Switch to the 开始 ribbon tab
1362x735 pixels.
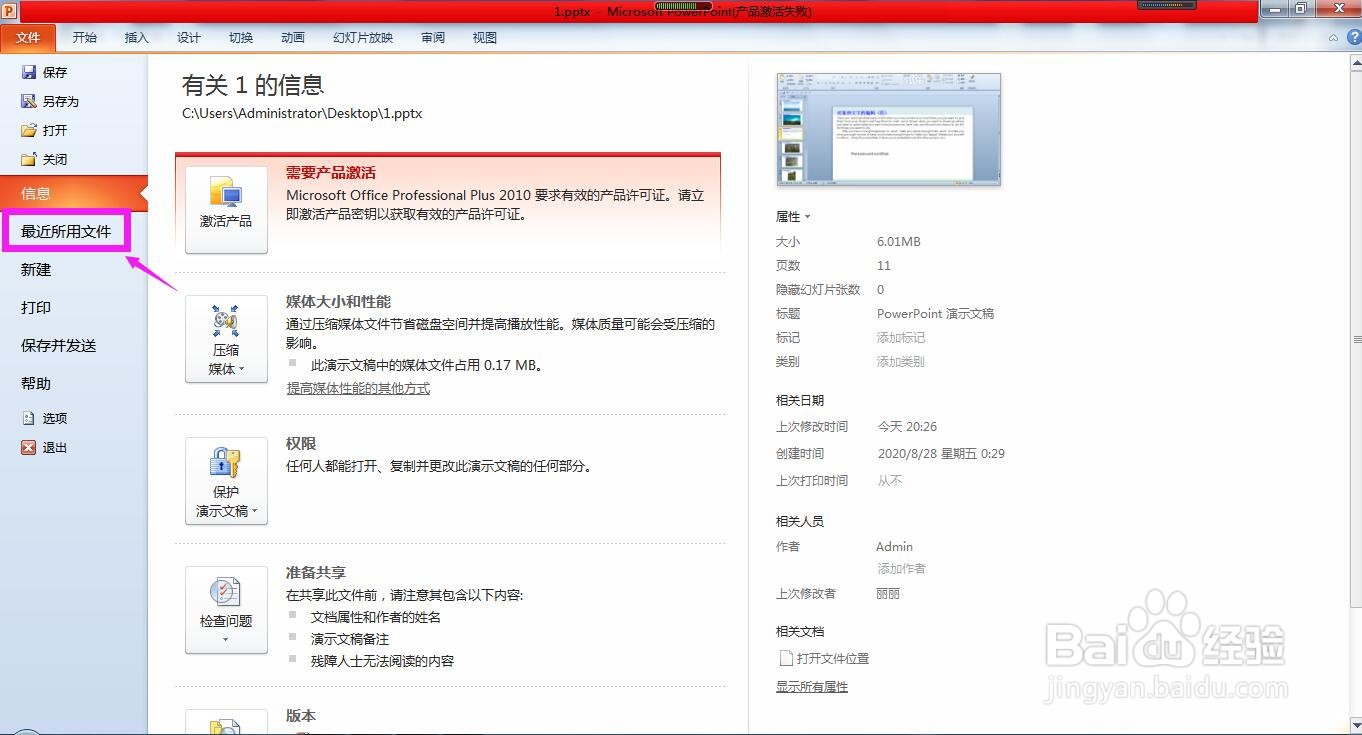pyautogui.click(x=85, y=38)
